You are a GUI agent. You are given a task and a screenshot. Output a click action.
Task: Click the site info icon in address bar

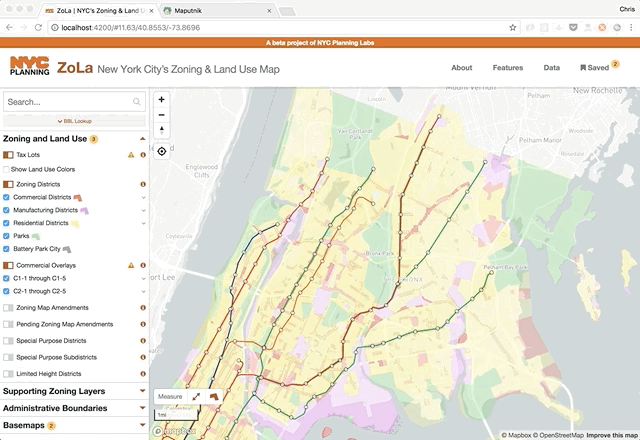[55, 28]
